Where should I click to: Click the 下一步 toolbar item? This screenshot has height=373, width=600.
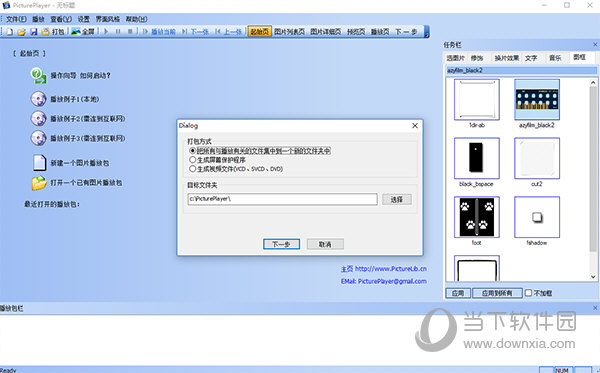406,32
